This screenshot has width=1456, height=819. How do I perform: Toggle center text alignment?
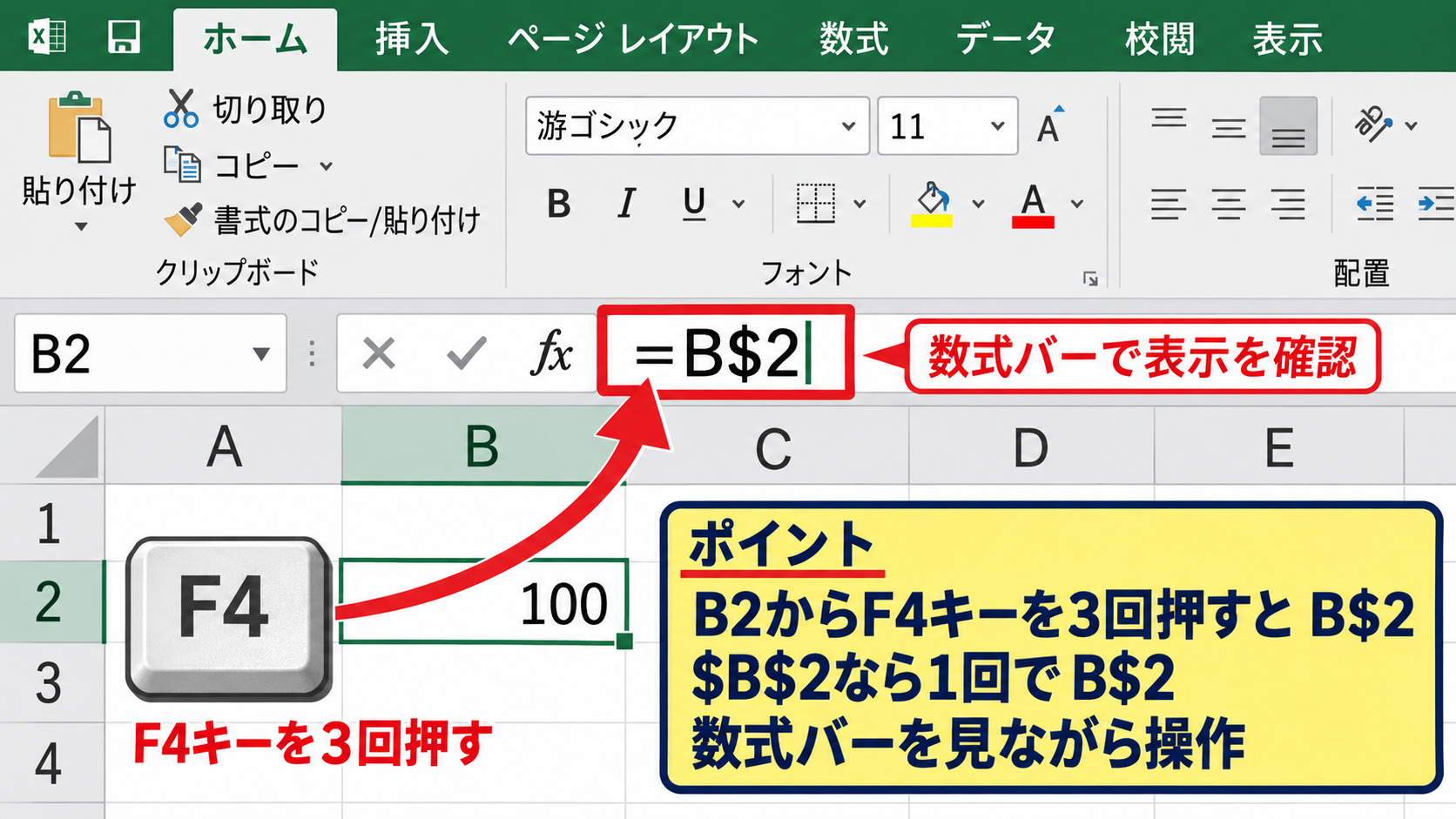(x=1229, y=204)
